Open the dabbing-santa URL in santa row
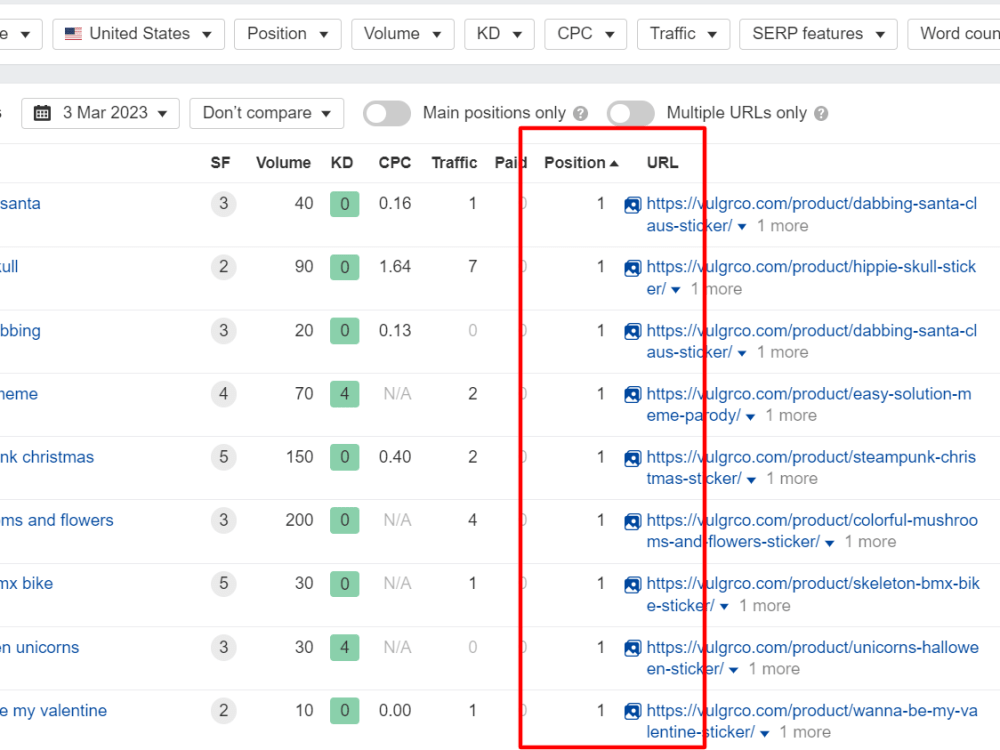Image resolution: width=1000 pixels, height=750 pixels. point(811,214)
